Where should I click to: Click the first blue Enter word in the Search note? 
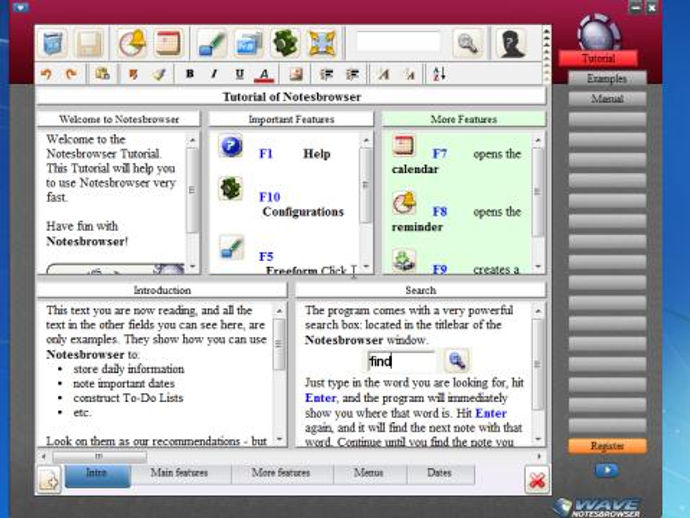click(x=320, y=398)
